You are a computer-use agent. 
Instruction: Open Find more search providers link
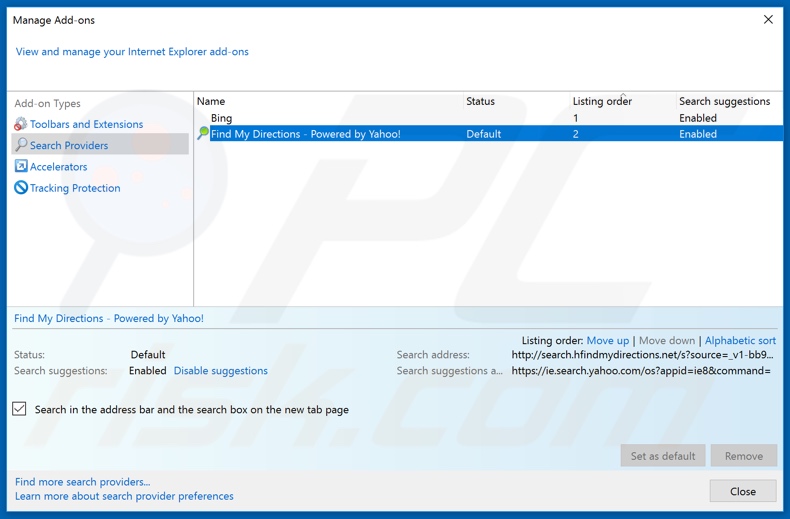click(83, 482)
